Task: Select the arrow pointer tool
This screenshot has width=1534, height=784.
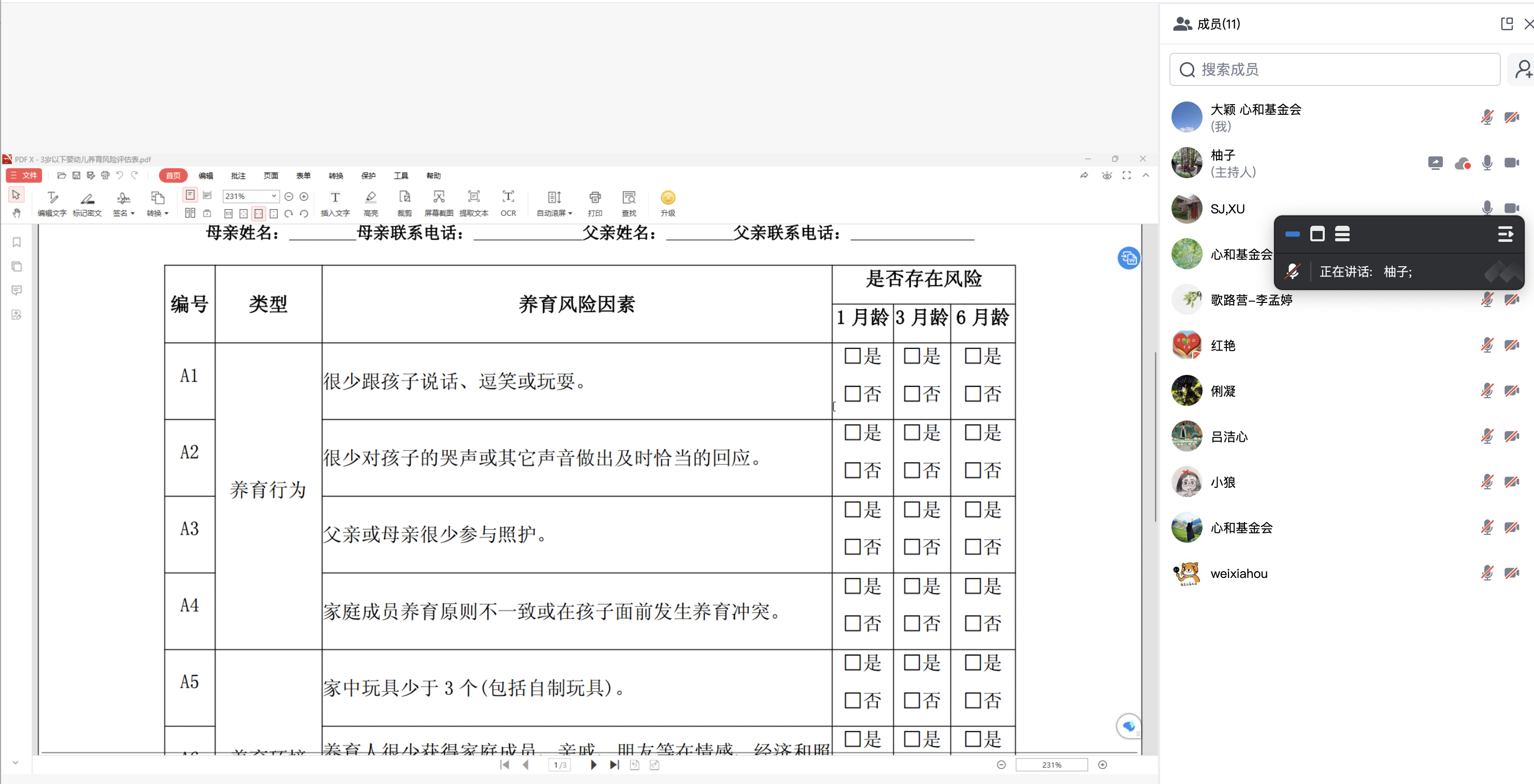Action: pyautogui.click(x=16, y=195)
